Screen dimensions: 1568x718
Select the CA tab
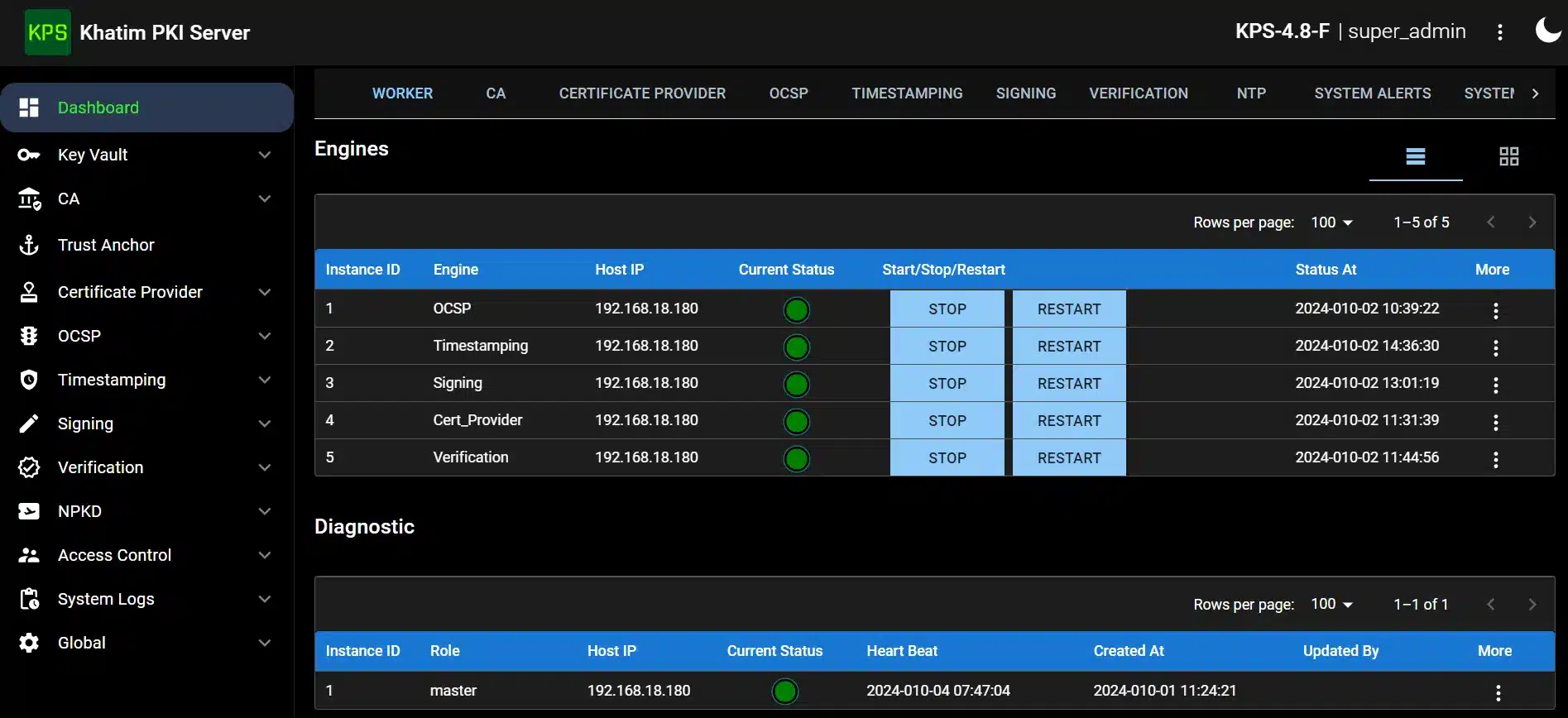(496, 93)
